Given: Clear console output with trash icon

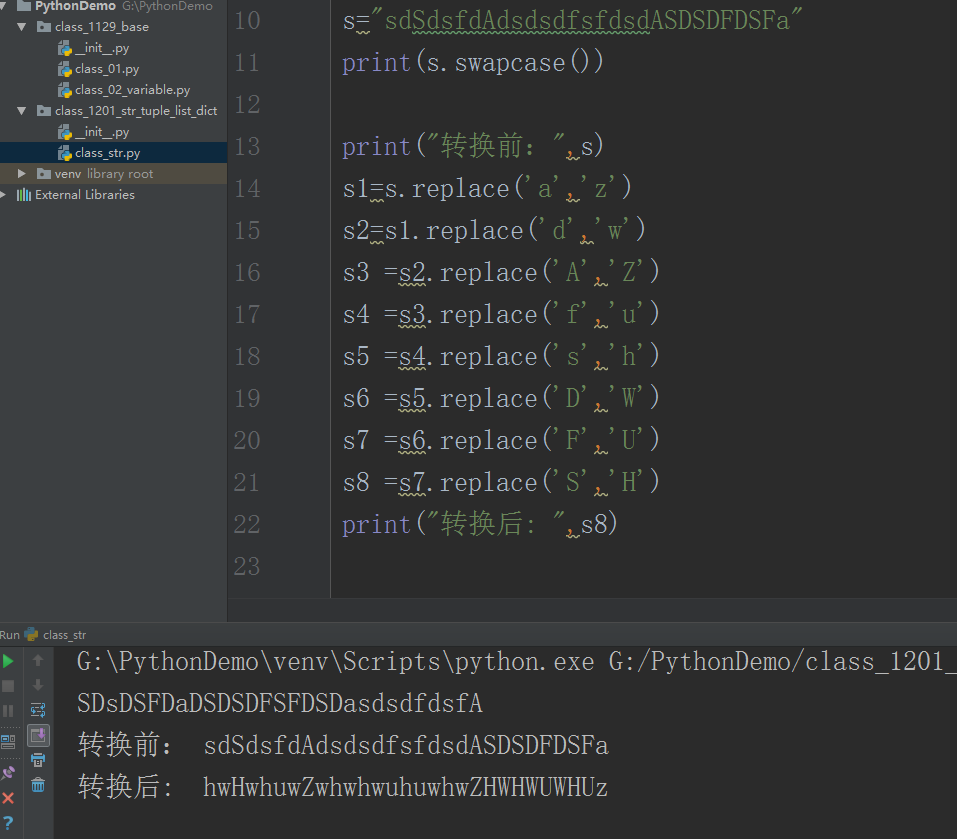Looking at the screenshot, I should coord(38,785).
